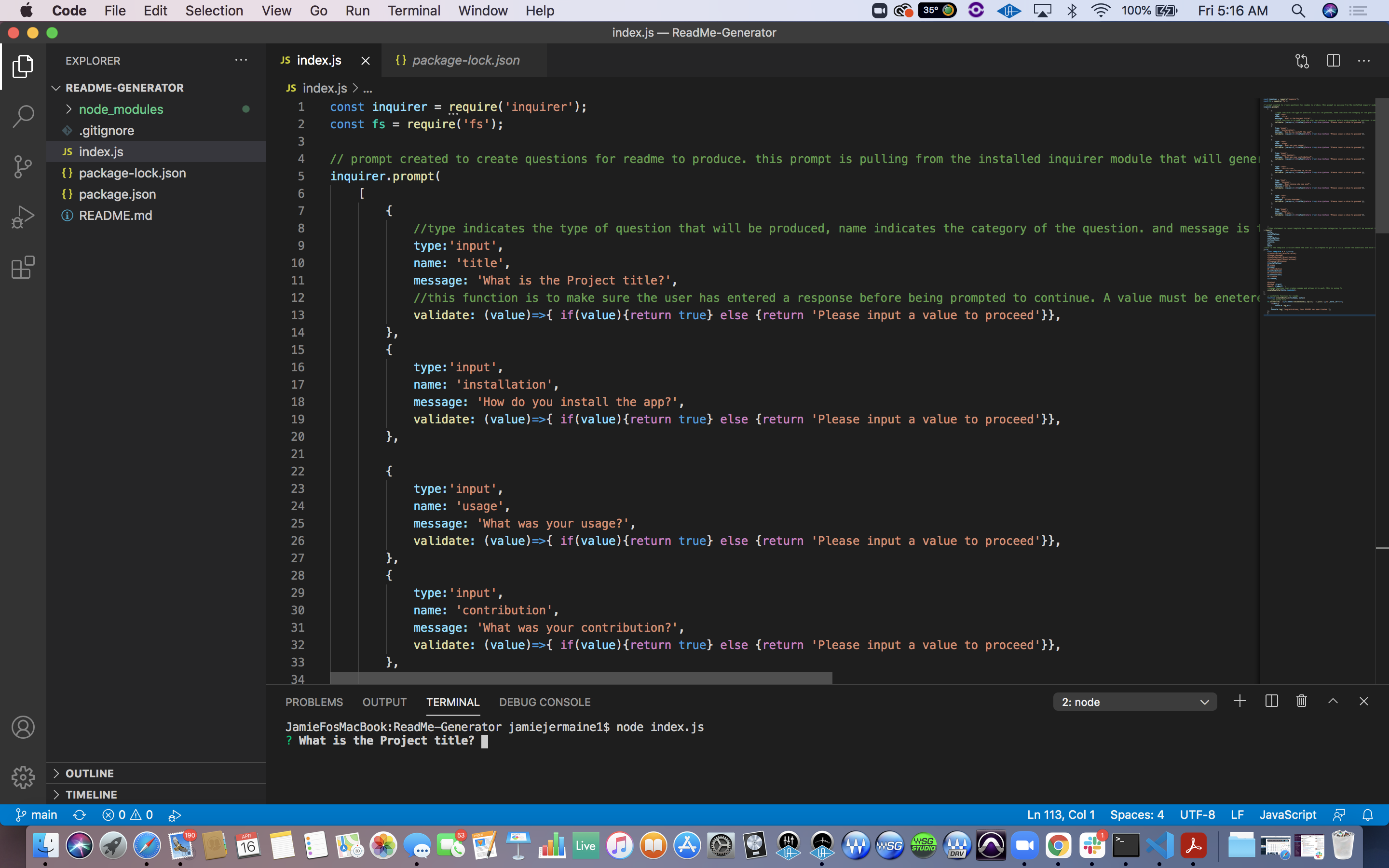This screenshot has width=1389, height=868.
Task: Toggle the problems indicator in the status bar
Action: (x=127, y=814)
